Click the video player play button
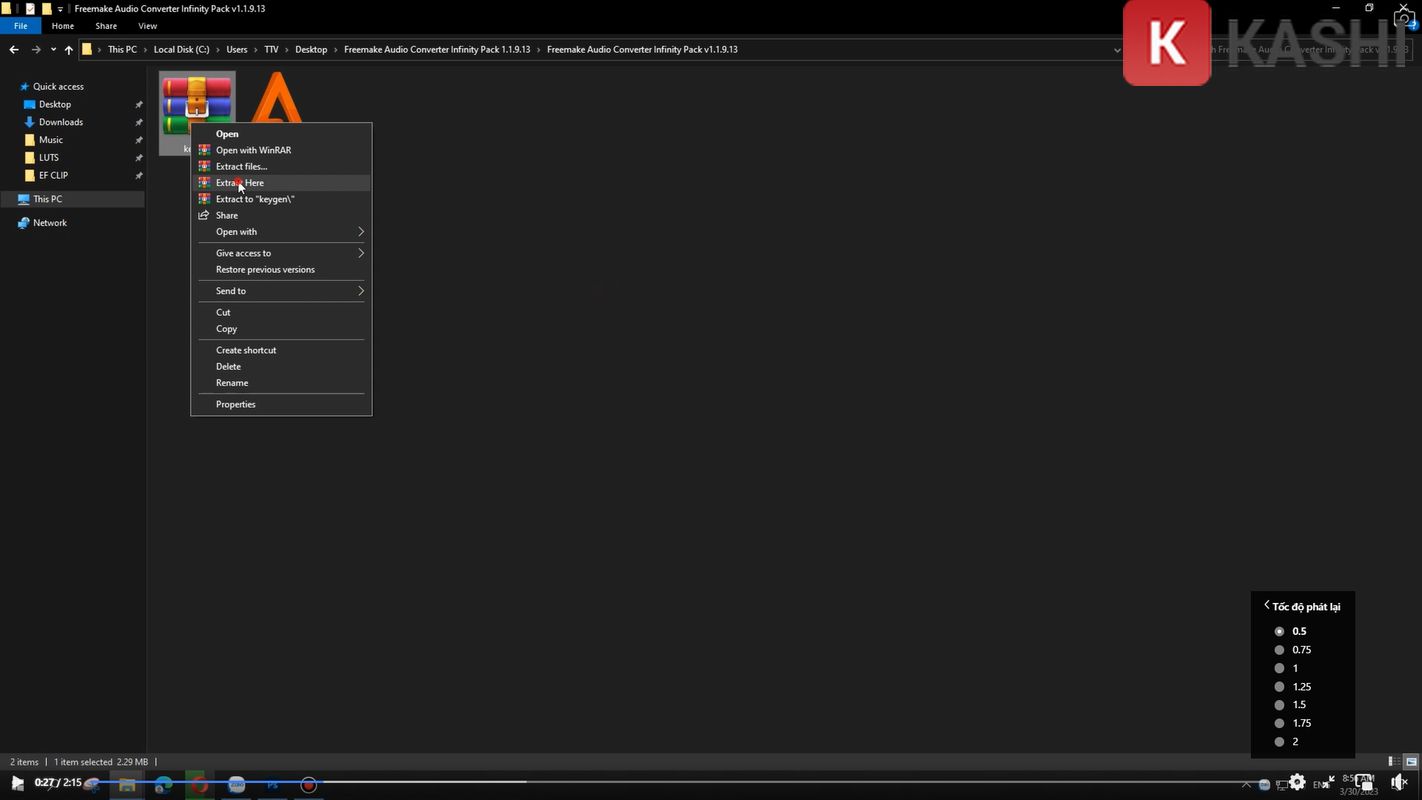 (x=17, y=783)
